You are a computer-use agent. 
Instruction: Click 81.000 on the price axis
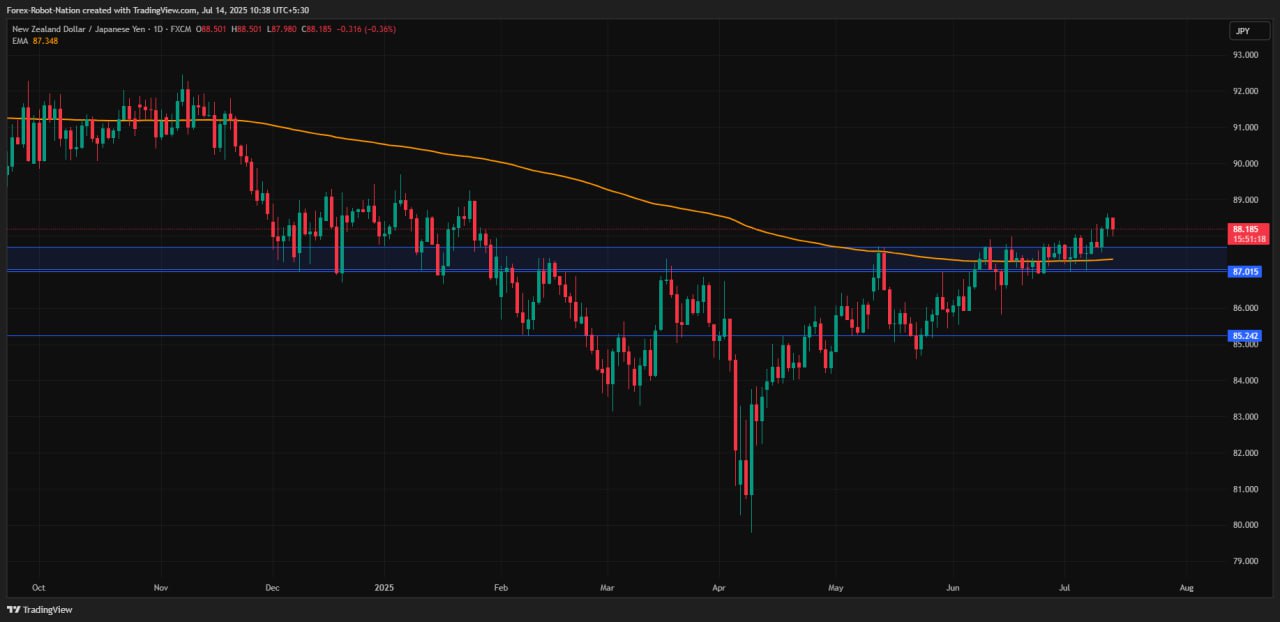pyautogui.click(x=1245, y=489)
